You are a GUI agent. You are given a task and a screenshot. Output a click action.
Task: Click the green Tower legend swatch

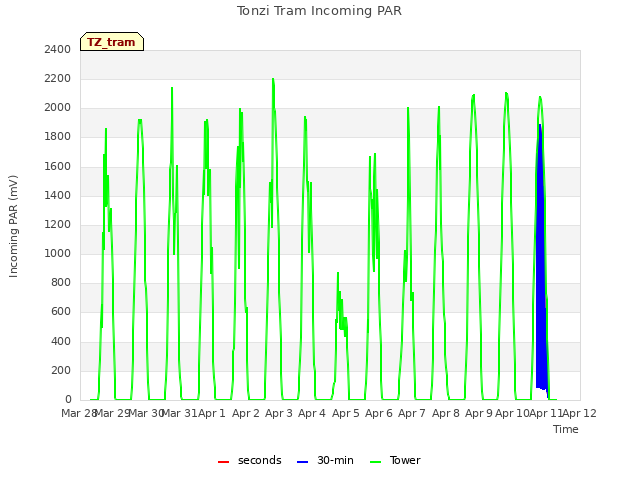tap(375, 462)
